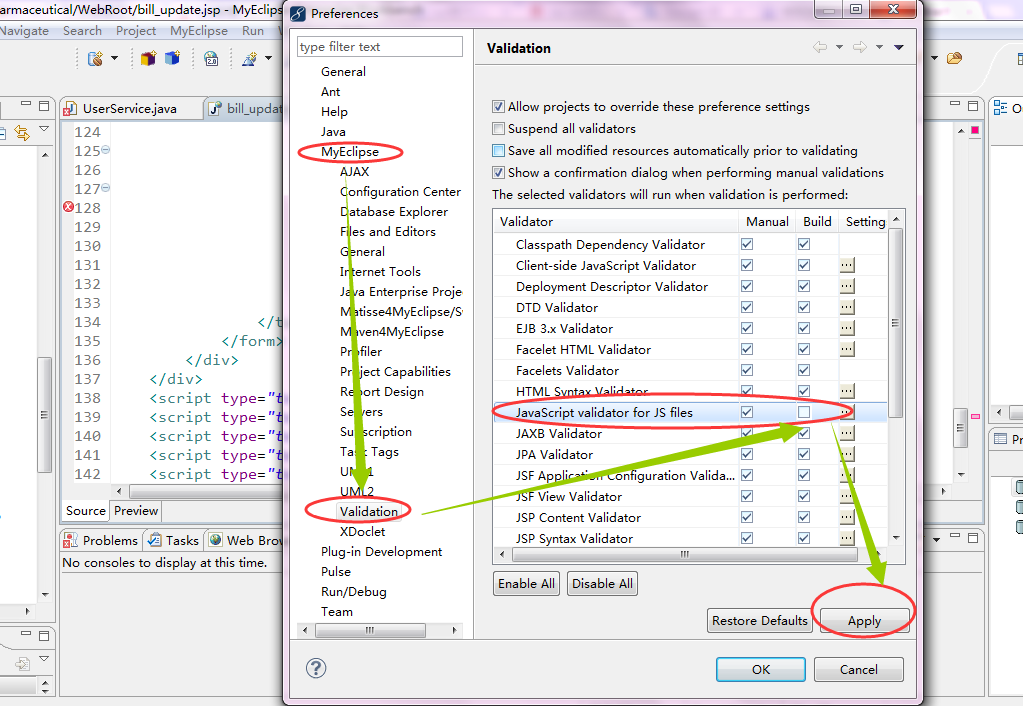
Task: Open settings for EJB 3.x Validator
Action: pyautogui.click(x=847, y=328)
